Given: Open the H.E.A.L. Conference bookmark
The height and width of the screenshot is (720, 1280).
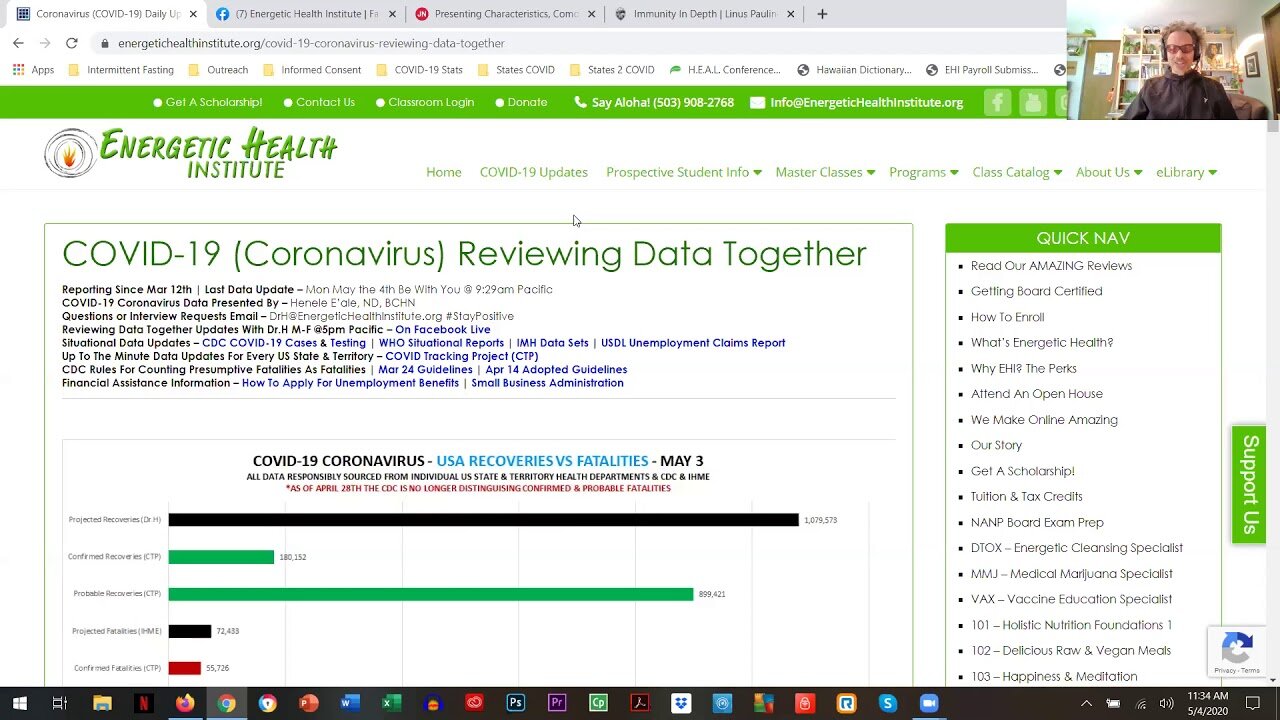Looking at the screenshot, I should tap(725, 70).
